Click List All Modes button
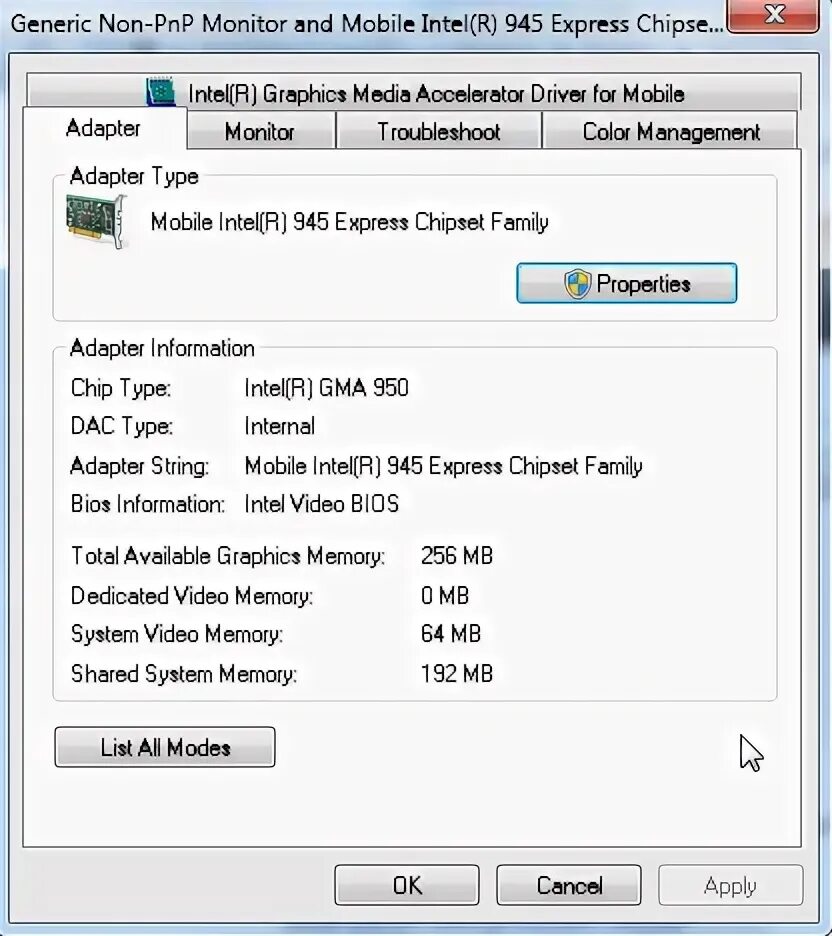Image resolution: width=832 pixels, height=936 pixels. point(165,747)
